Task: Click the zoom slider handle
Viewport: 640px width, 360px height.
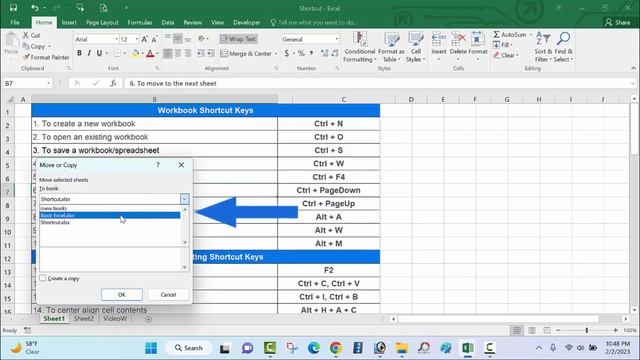Action: coord(587,330)
